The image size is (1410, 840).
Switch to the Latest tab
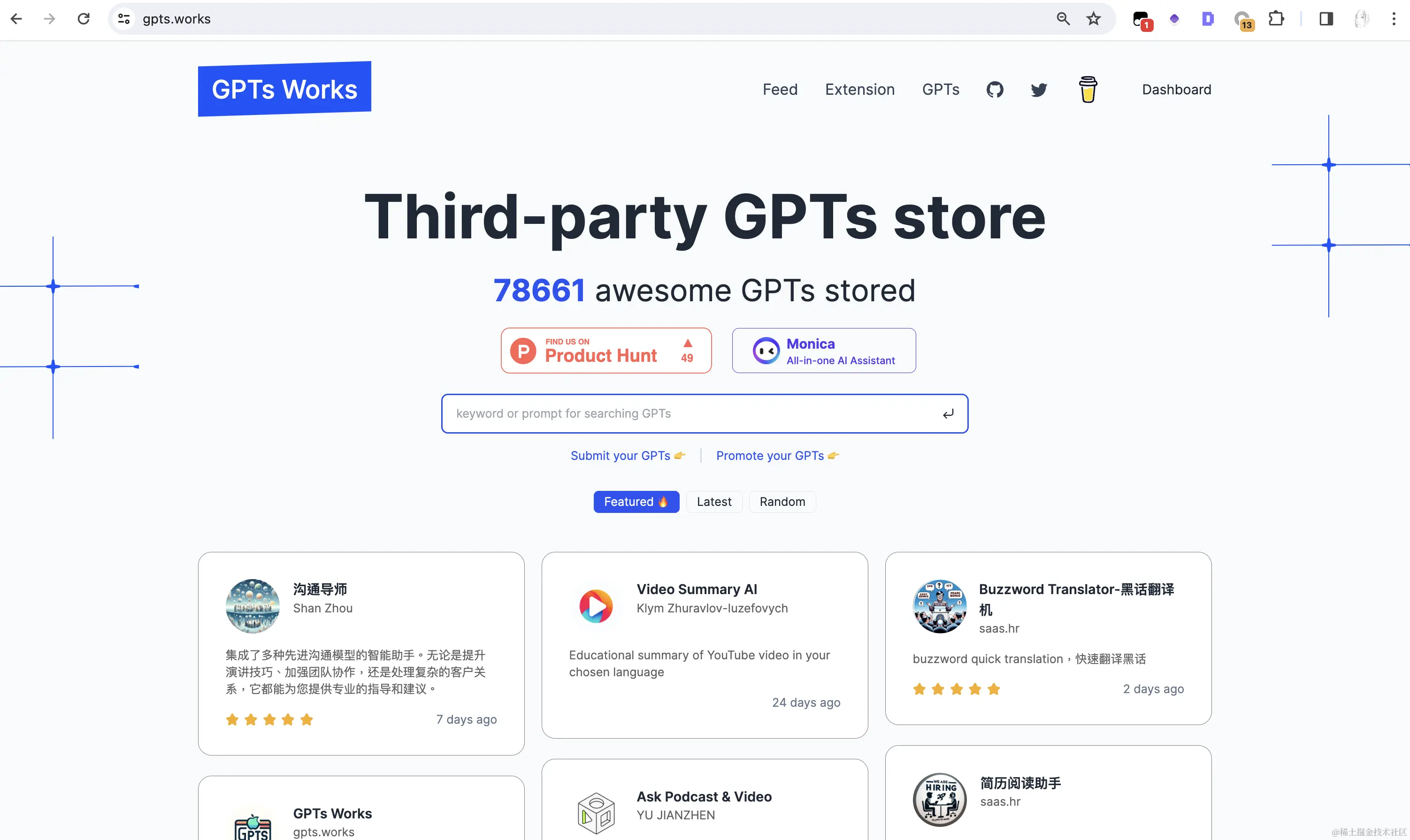pos(713,502)
